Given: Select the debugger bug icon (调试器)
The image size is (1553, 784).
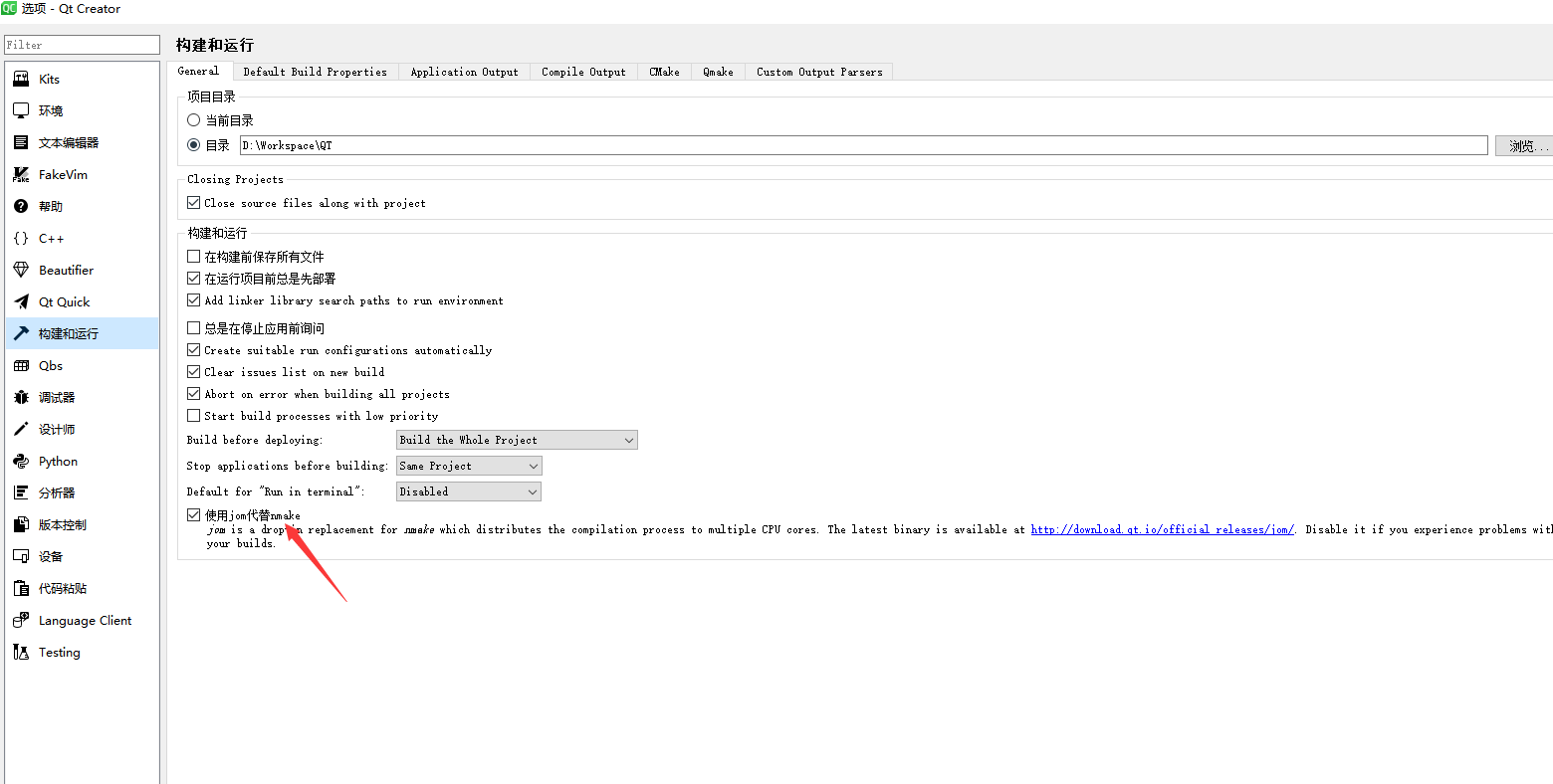Looking at the screenshot, I should (x=21, y=397).
